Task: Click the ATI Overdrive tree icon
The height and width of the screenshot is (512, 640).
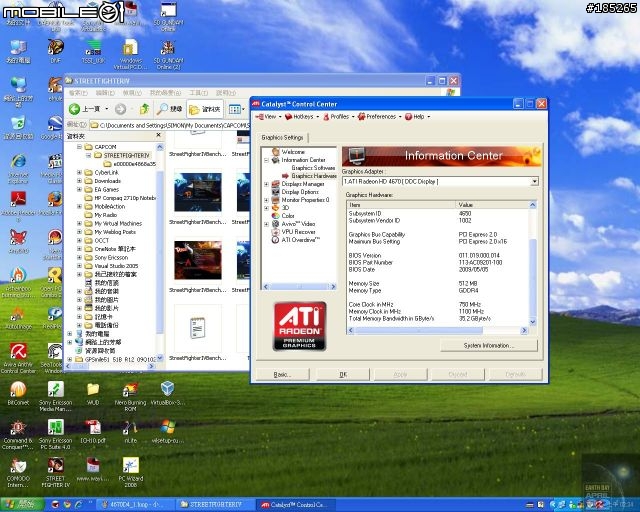Action: point(276,240)
